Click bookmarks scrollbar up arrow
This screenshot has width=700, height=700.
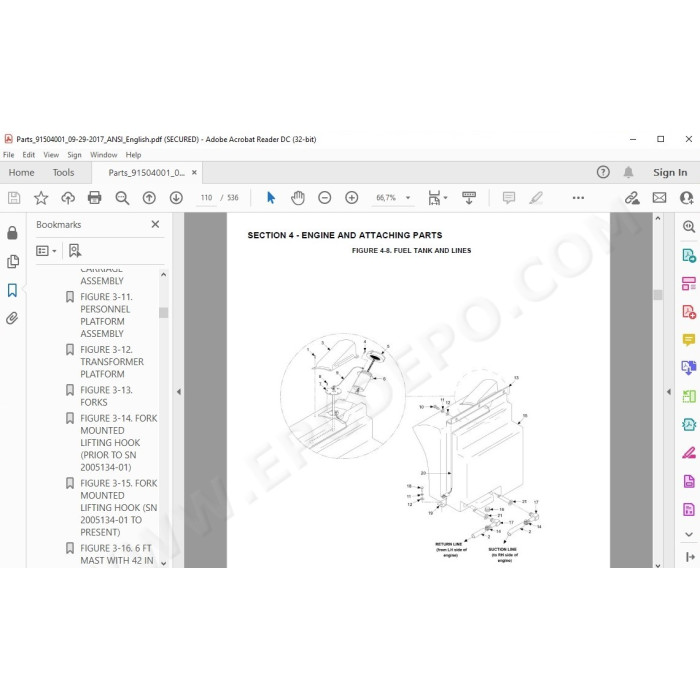point(163,275)
